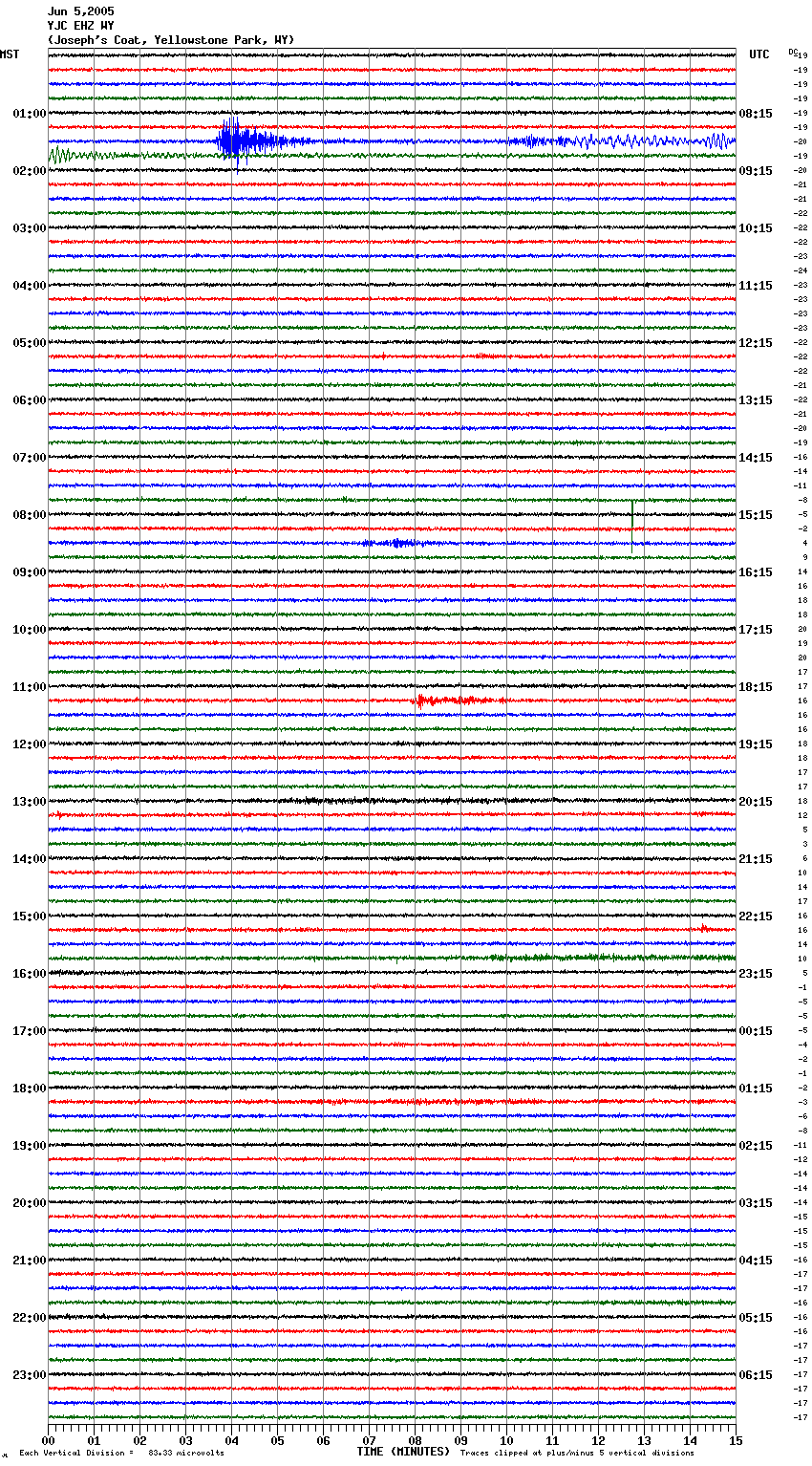The height and width of the screenshot is (1466, 812).
Task: Select the 18:00 MST time label
Action: [30, 1089]
